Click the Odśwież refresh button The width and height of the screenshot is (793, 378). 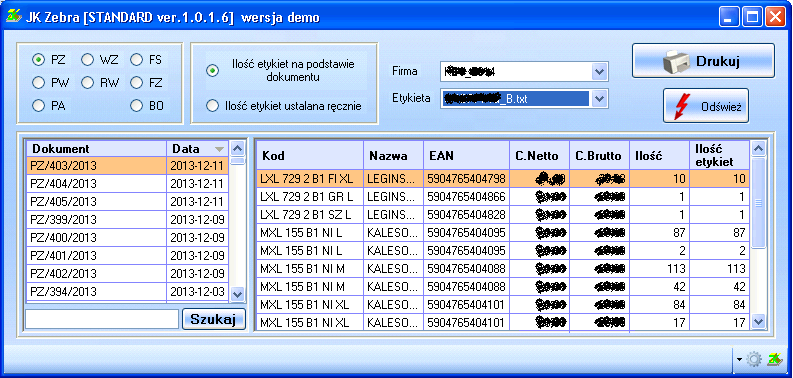706,106
